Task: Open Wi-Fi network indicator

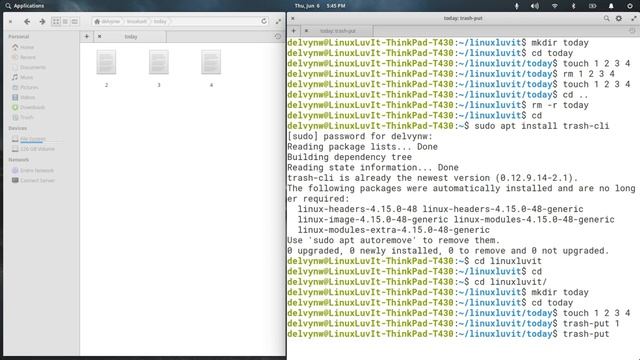Action: 554,6
